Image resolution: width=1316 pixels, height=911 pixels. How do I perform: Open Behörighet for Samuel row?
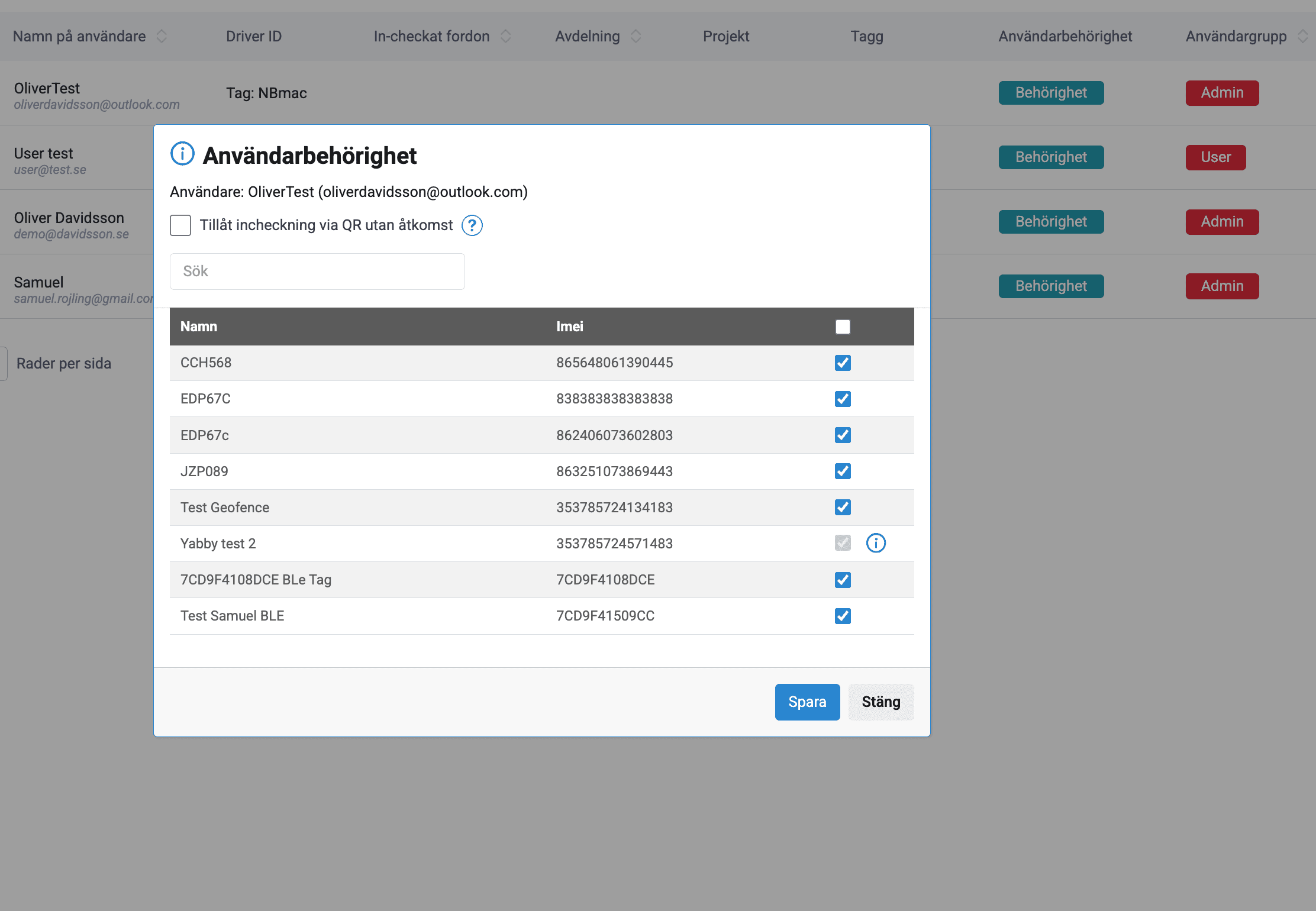coord(1051,286)
